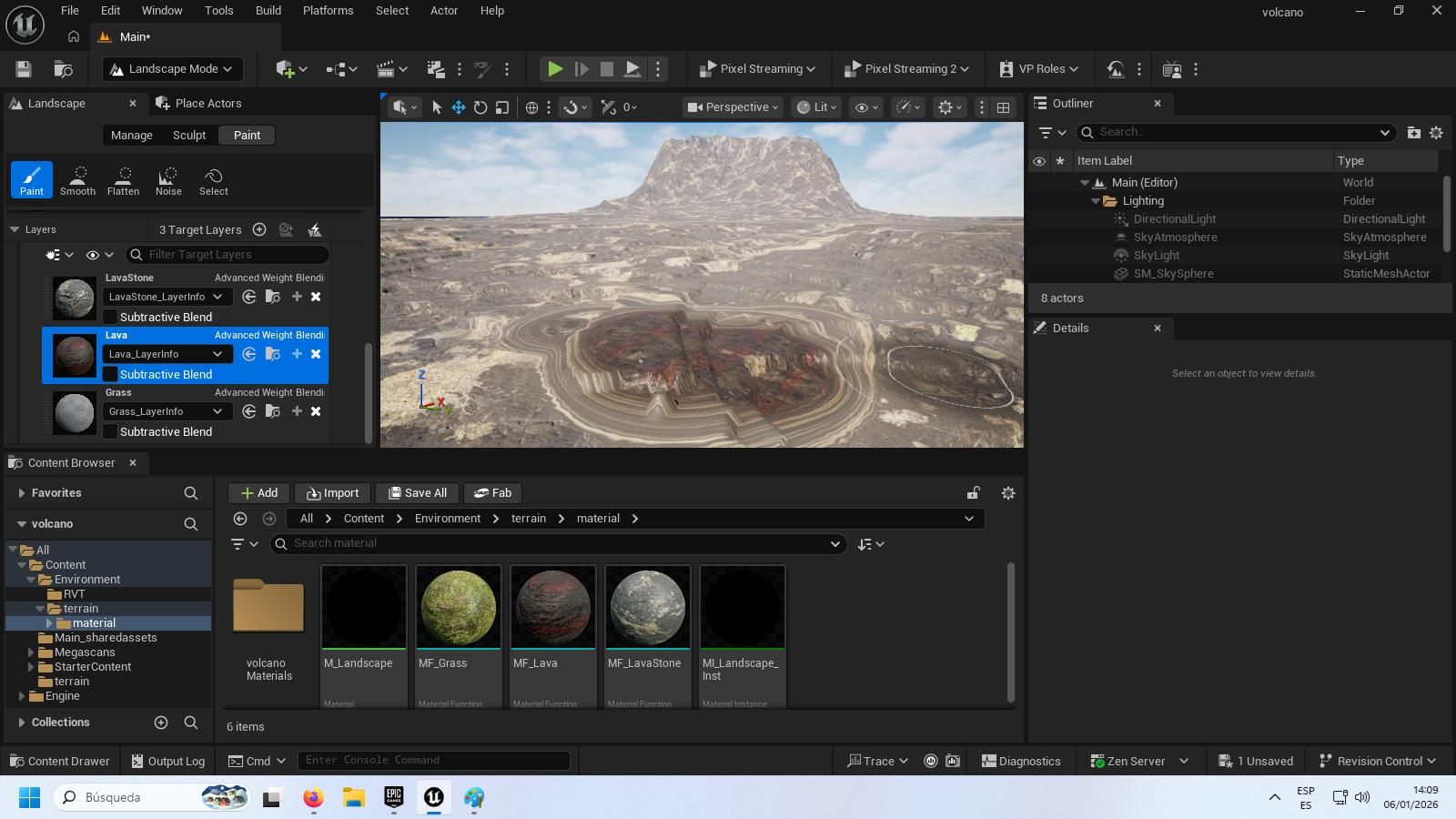Activate the rotate transform tool in viewport
Image resolution: width=1456 pixels, height=819 pixels.
(x=480, y=107)
